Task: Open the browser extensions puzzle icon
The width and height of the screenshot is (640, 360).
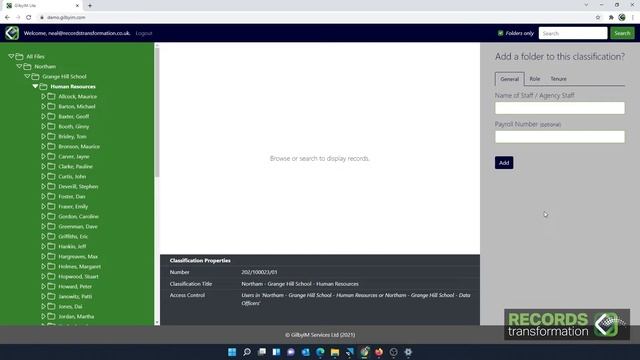Action: tap(611, 18)
